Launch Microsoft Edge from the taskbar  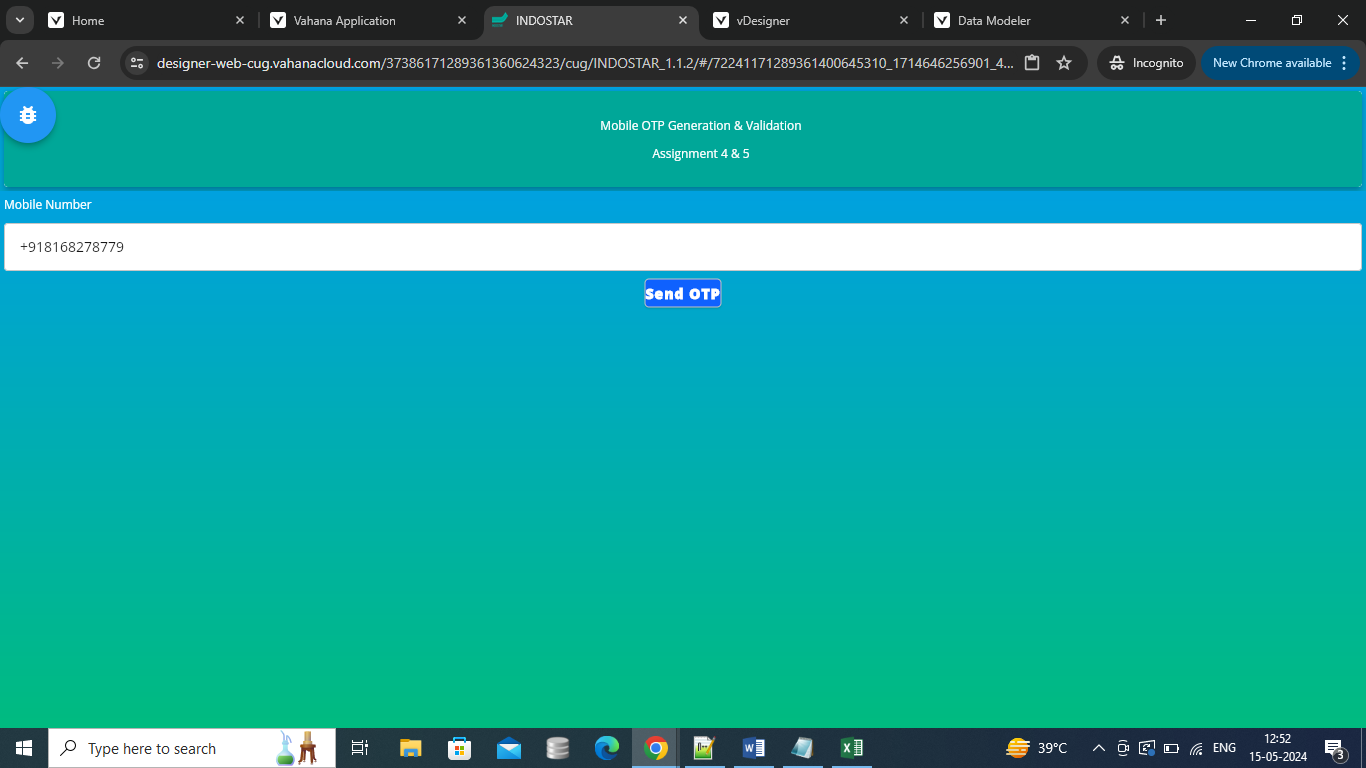point(607,748)
